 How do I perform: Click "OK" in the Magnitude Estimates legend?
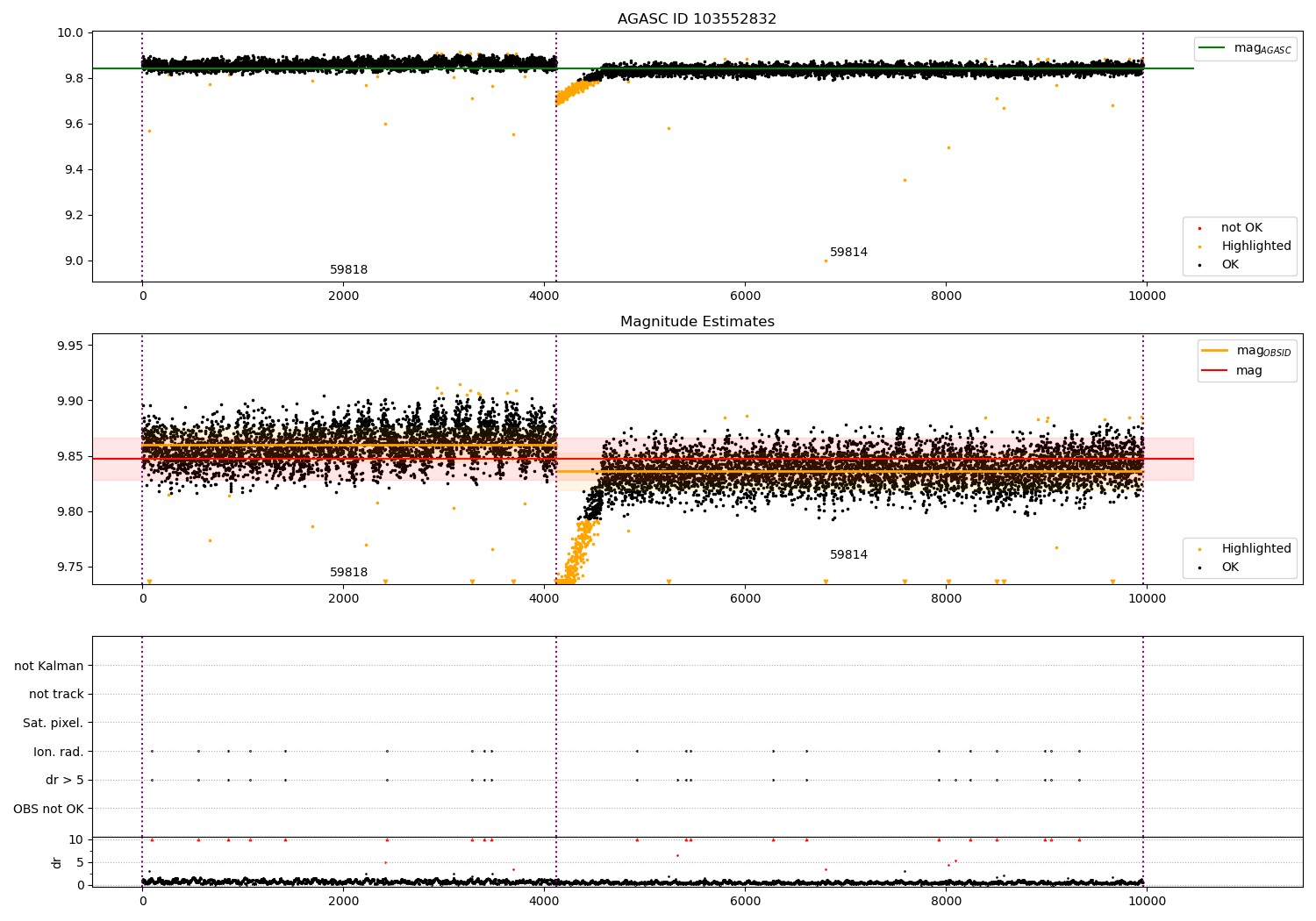coord(1230,568)
